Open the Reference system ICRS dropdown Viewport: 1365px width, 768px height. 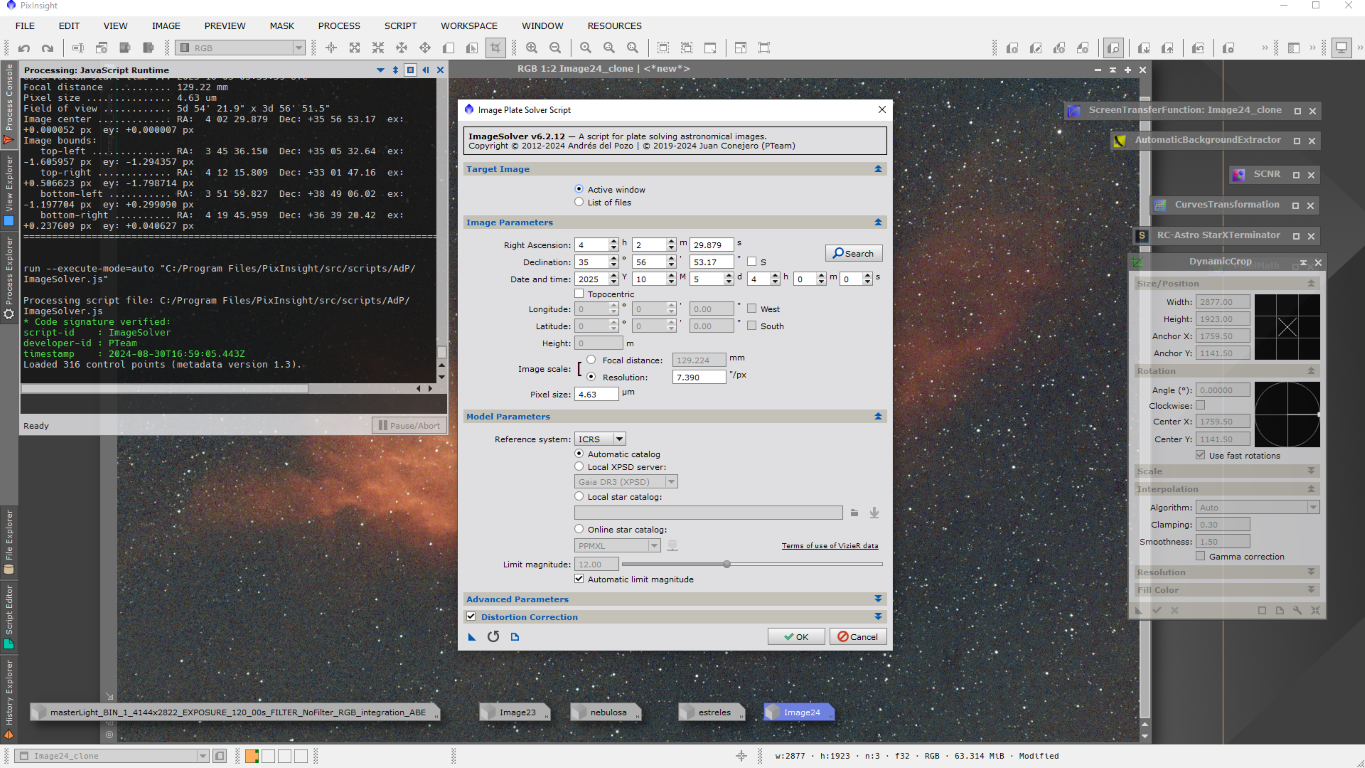(x=601, y=439)
